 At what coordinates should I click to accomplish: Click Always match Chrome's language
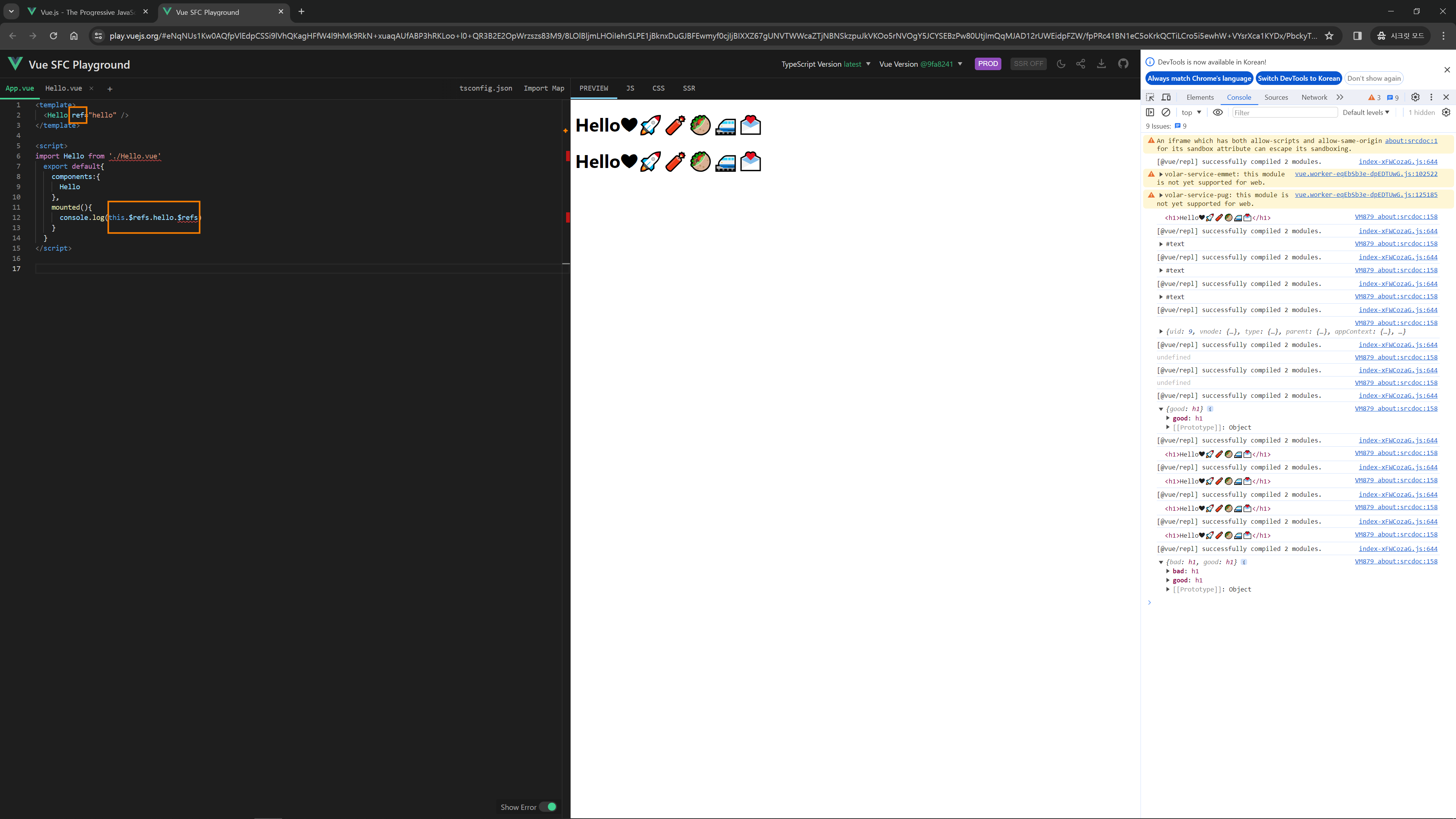1199,78
